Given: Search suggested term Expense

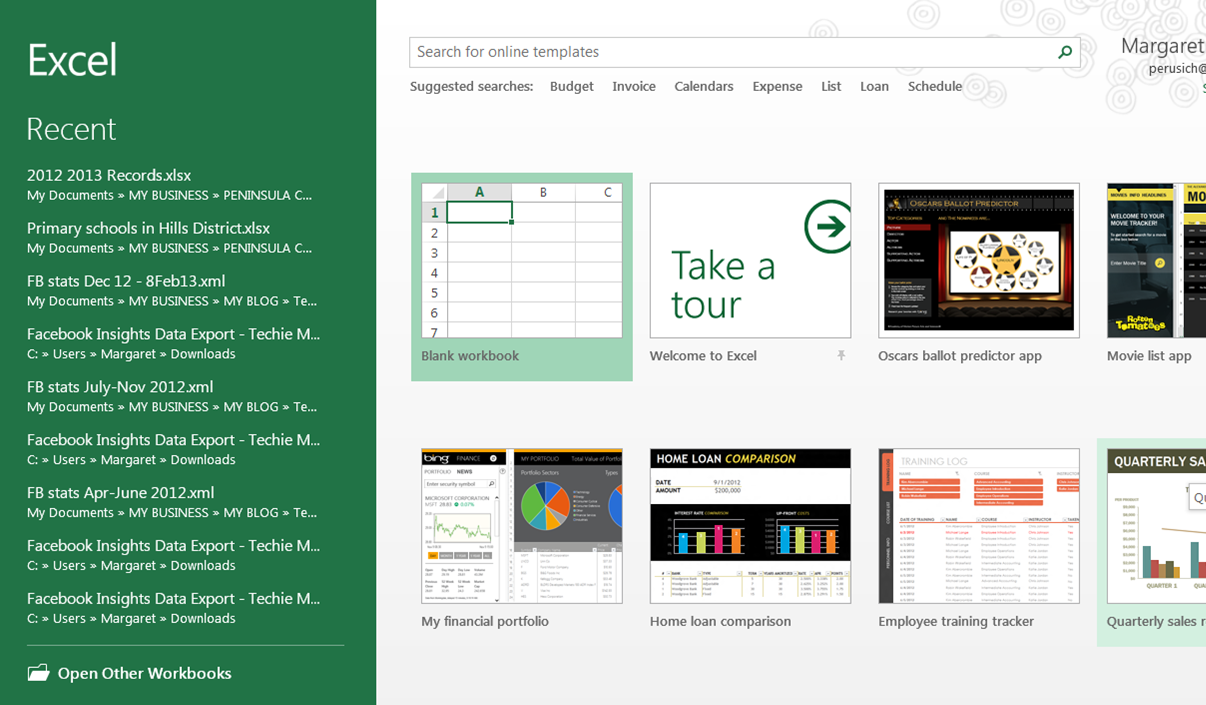Looking at the screenshot, I should (777, 87).
